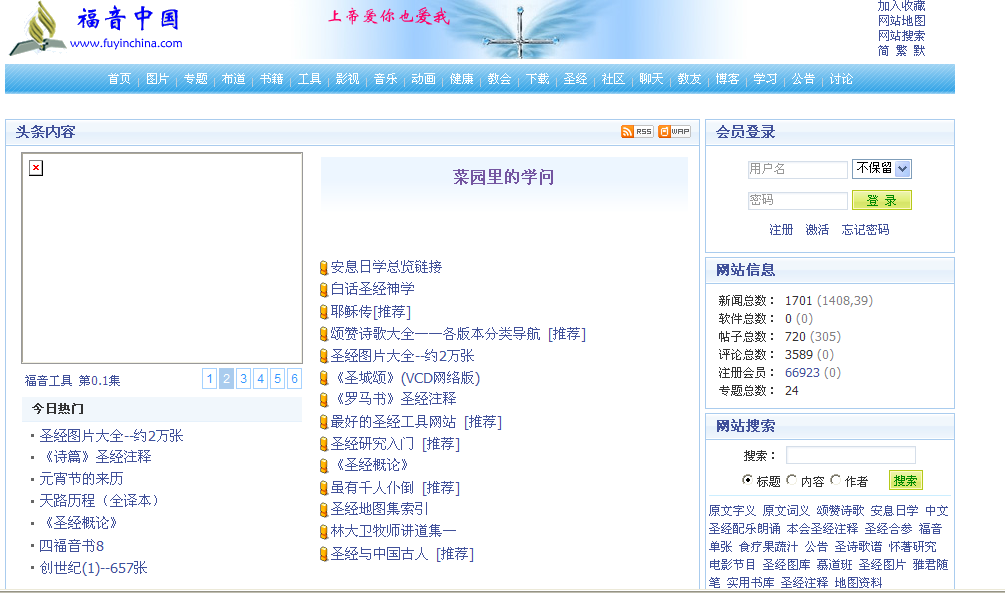Select the 作者 search radio button

tap(836, 480)
